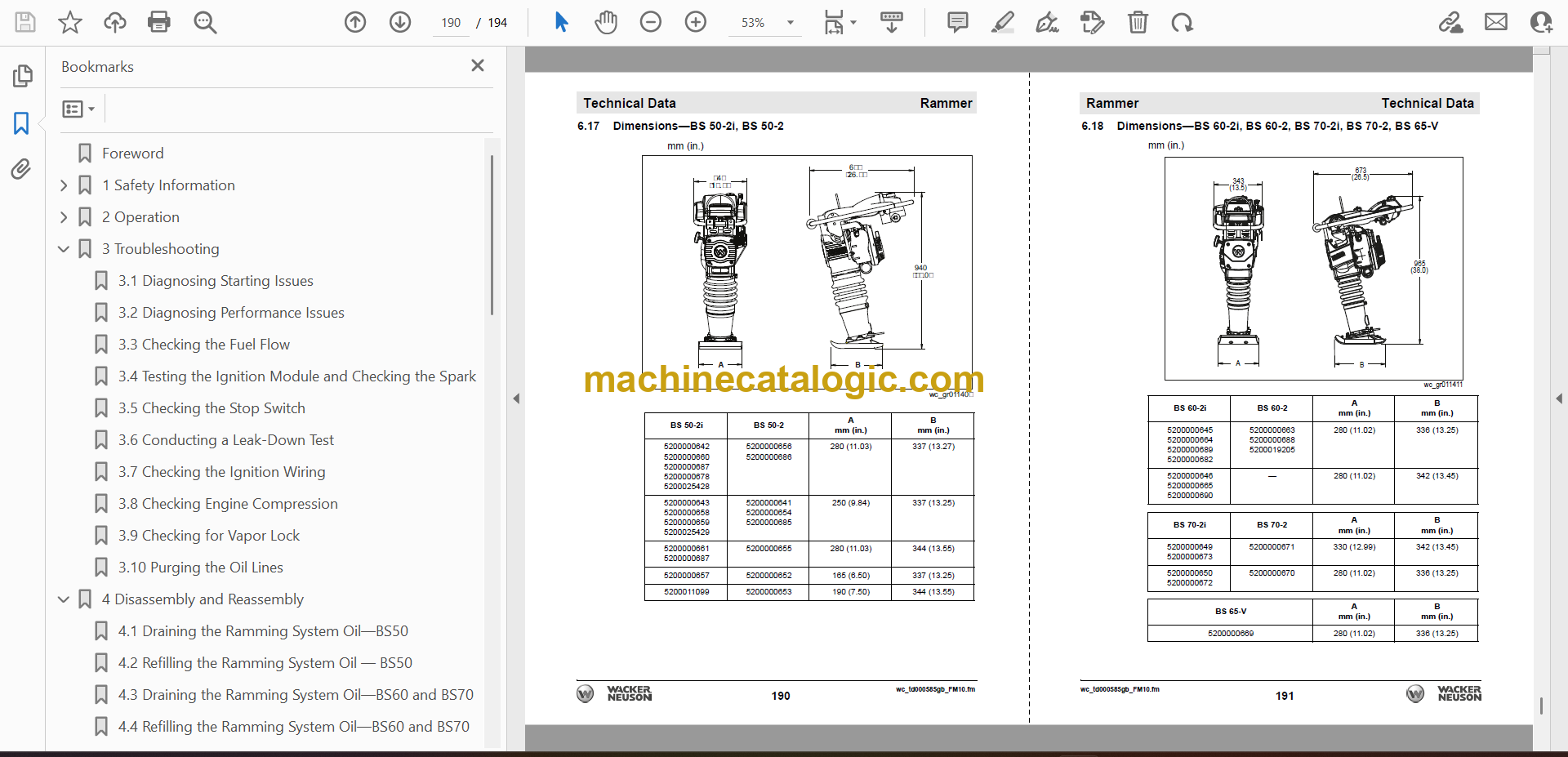The width and height of the screenshot is (1568, 757).
Task: Close the Bookmarks panel
Action: pos(478,65)
